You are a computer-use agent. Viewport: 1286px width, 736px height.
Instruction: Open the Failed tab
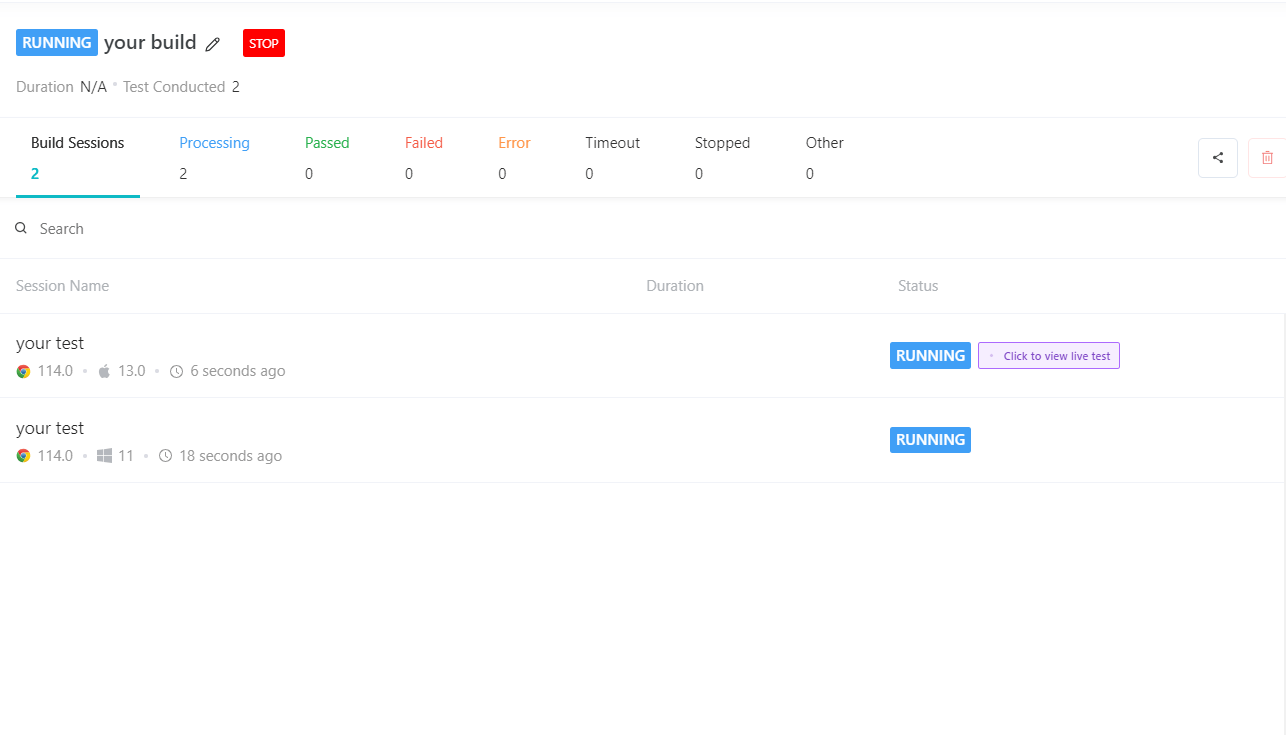click(423, 157)
